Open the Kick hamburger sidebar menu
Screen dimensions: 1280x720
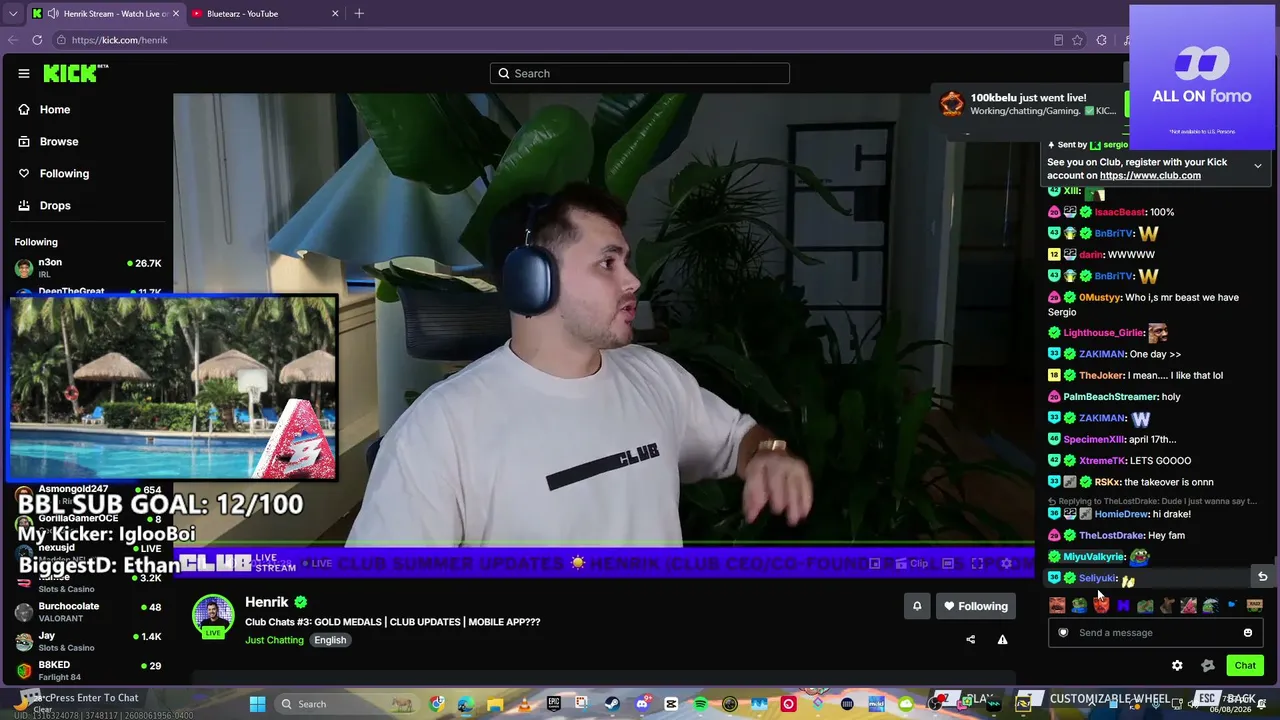(24, 73)
